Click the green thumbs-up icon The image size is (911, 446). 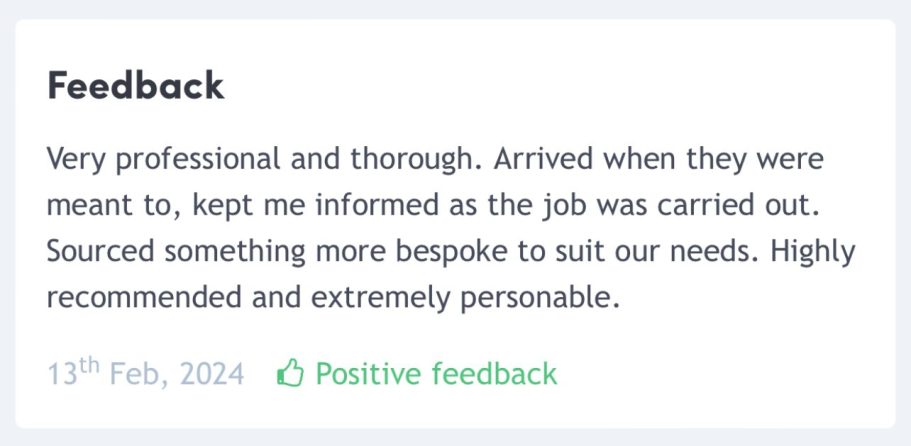click(x=290, y=374)
